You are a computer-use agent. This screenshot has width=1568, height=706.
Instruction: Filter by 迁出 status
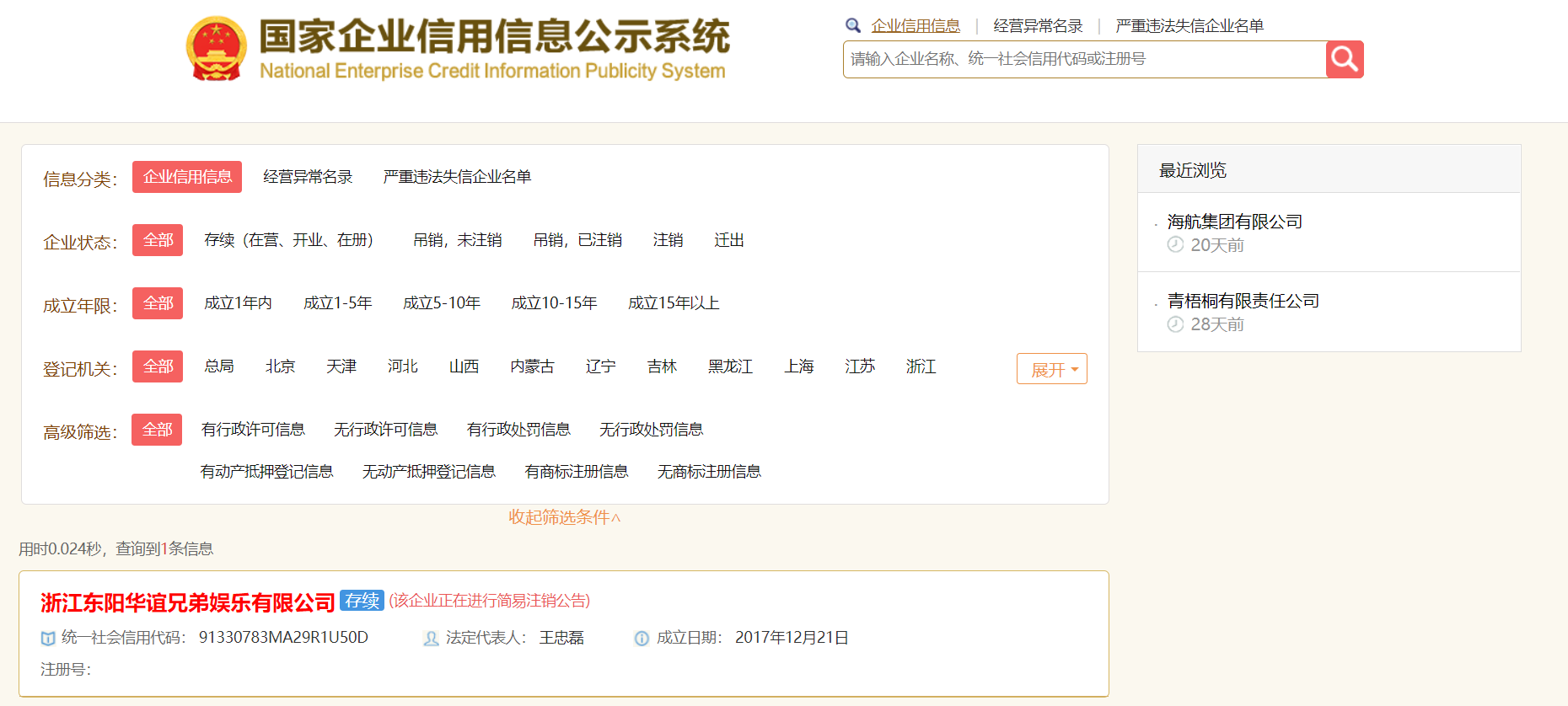[729, 240]
